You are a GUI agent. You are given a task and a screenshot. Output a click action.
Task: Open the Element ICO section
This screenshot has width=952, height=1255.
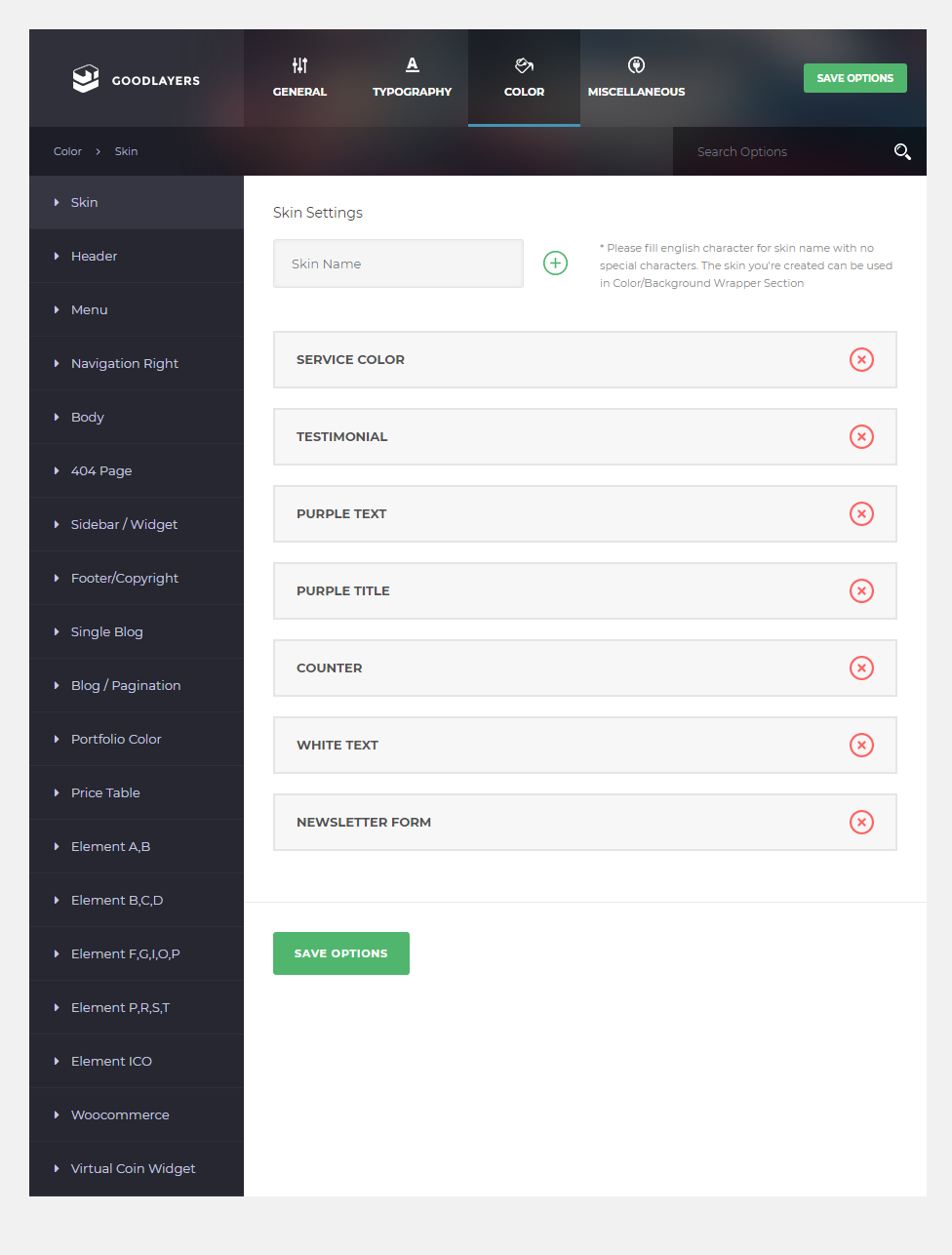(x=137, y=1061)
